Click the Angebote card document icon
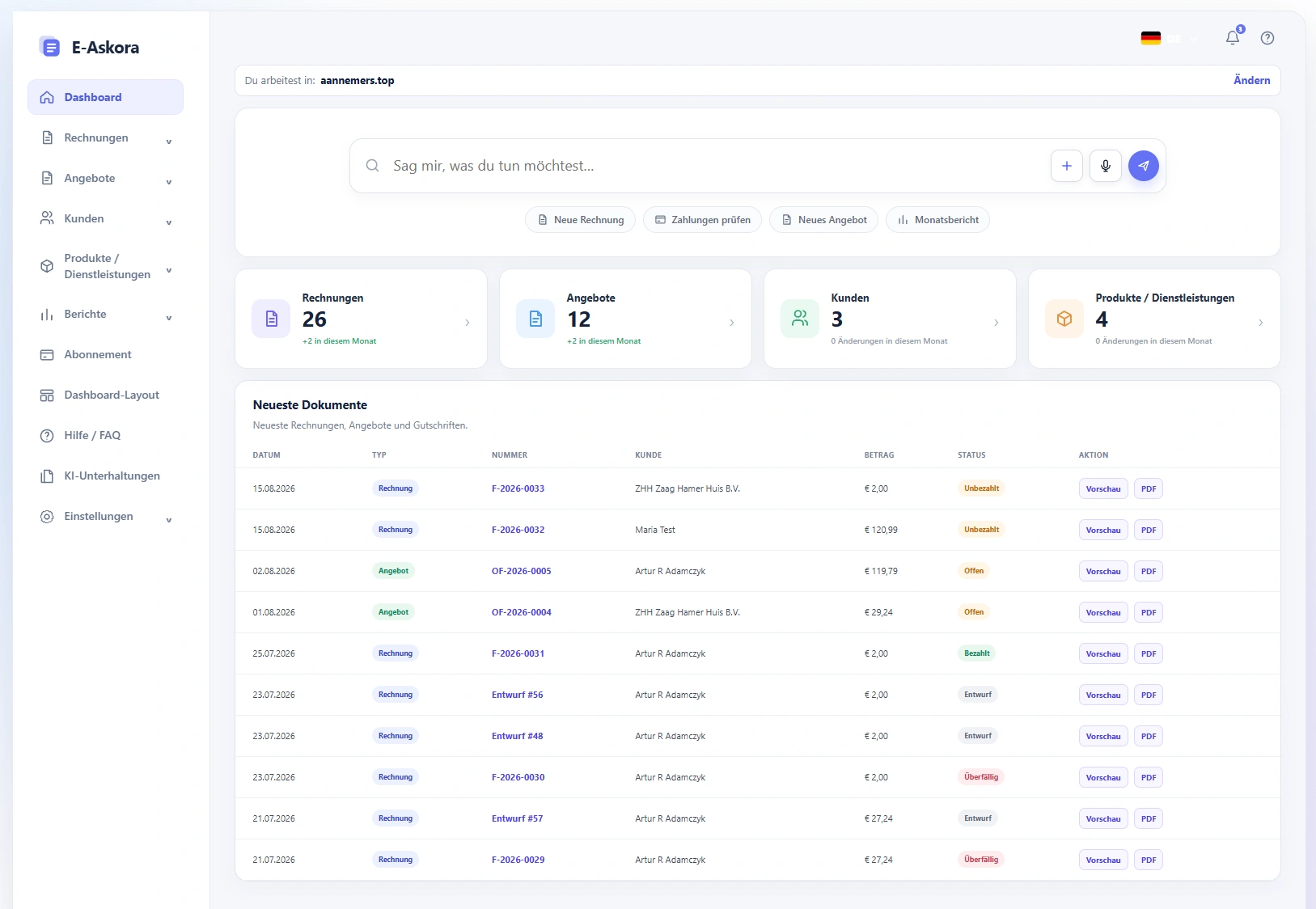Image resolution: width=1316 pixels, height=909 pixels. (535, 319)
